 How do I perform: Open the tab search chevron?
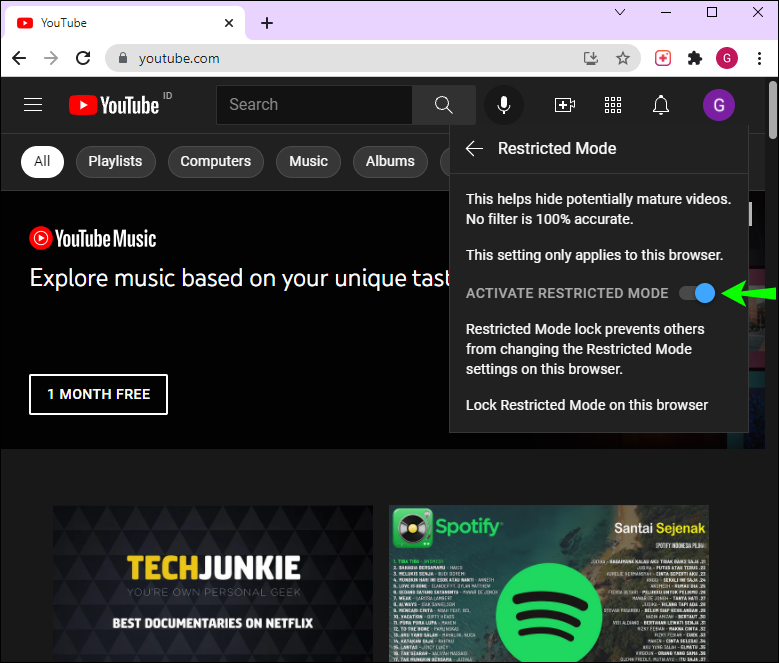(x=620, y=12)
